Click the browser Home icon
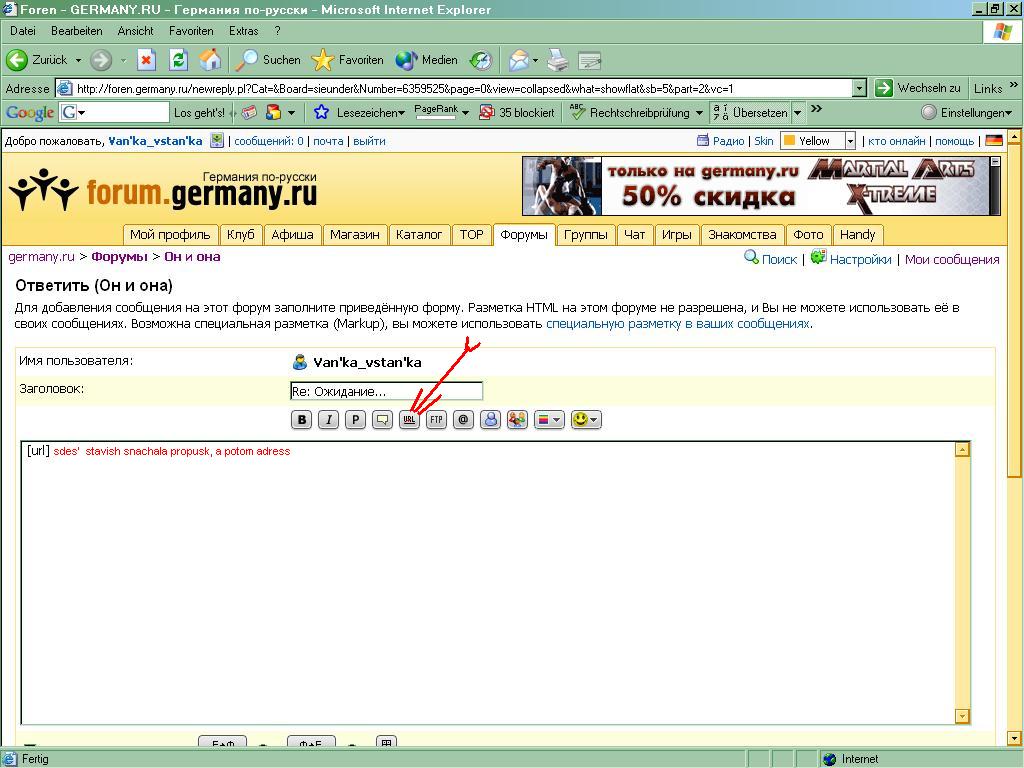Viewport: 1024px width, 768px height. click(210, 60)
